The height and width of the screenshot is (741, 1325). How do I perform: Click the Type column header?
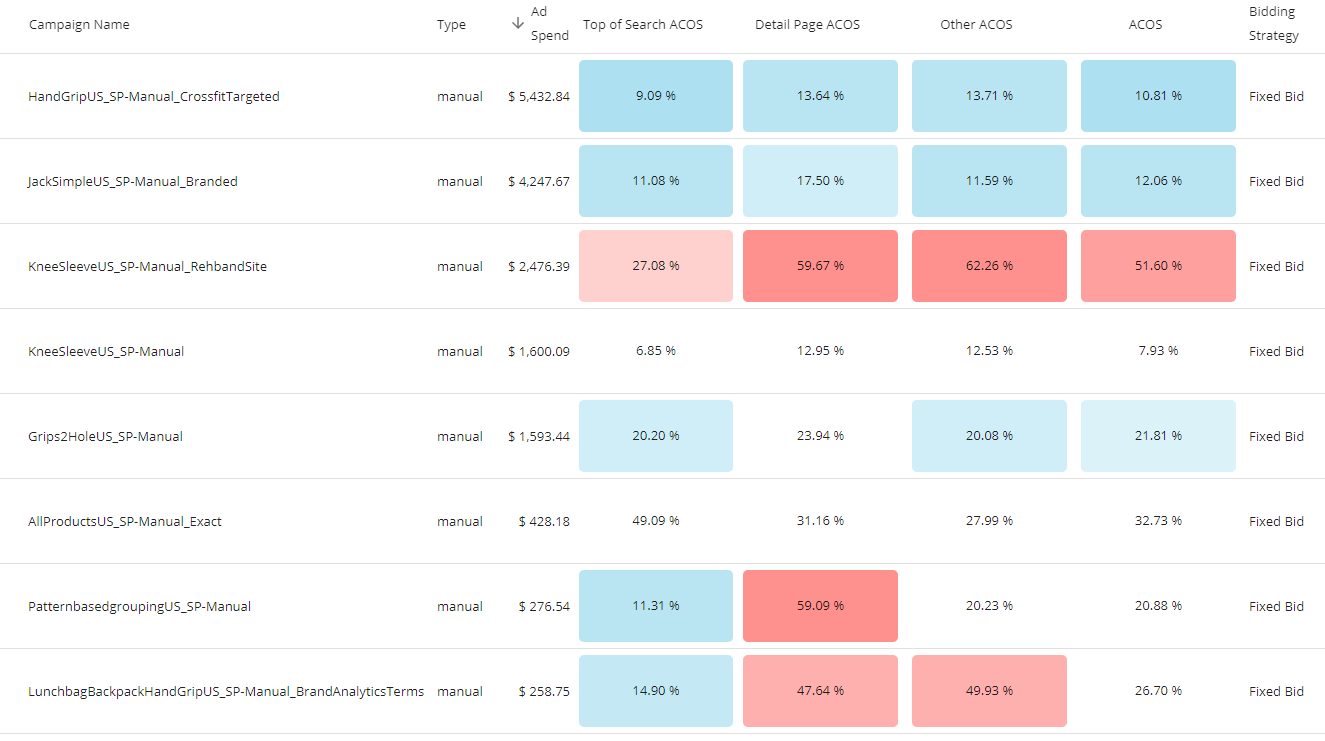click(x=451, y=24)
